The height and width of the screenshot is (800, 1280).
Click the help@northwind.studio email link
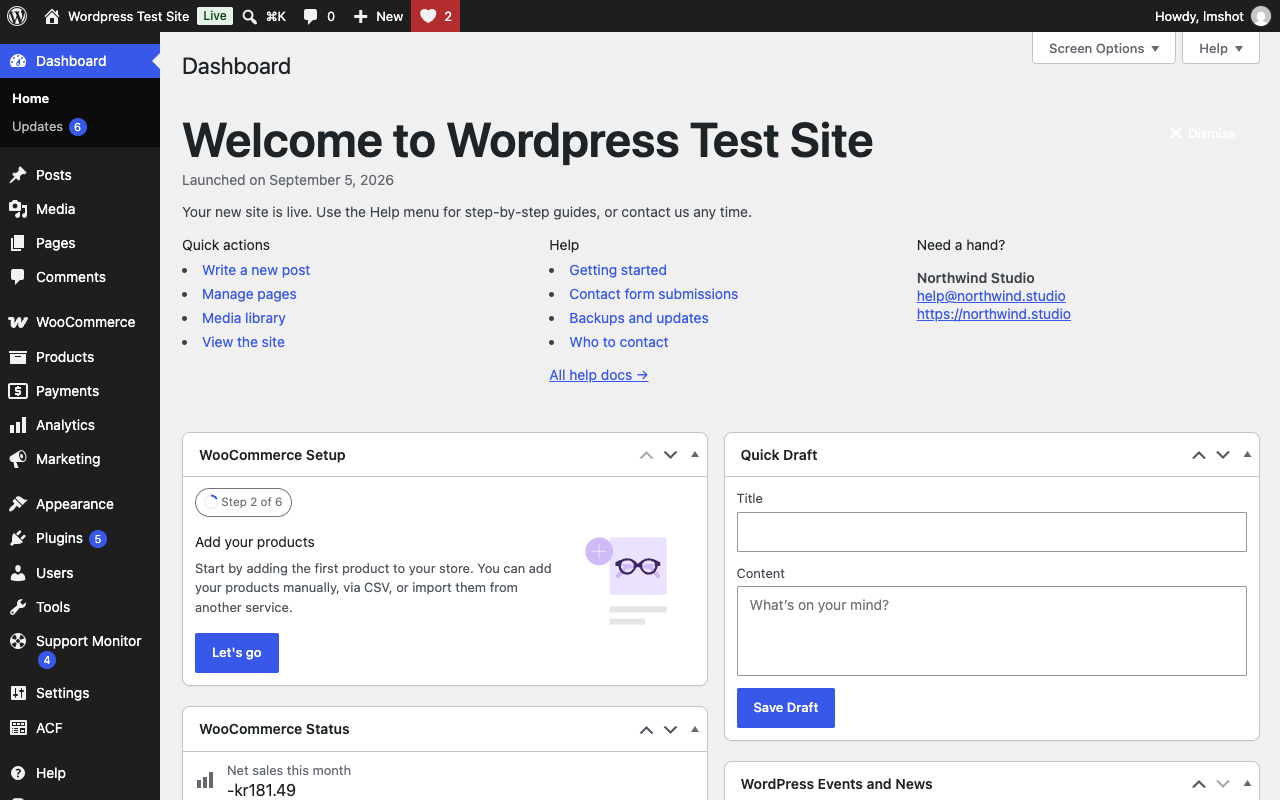click(991, 296)
